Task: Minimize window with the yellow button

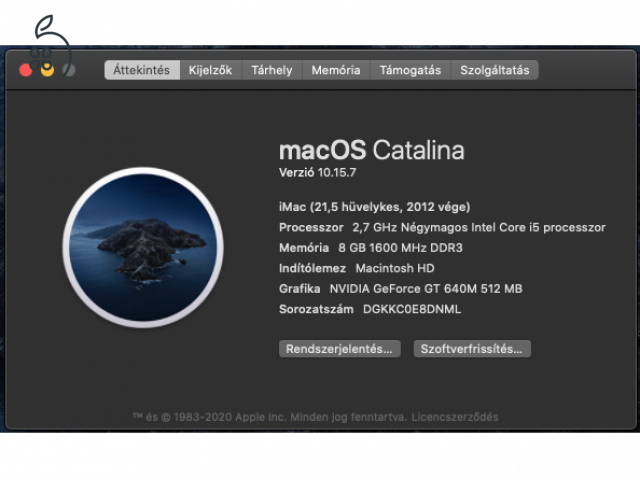Action: [47, 70]
